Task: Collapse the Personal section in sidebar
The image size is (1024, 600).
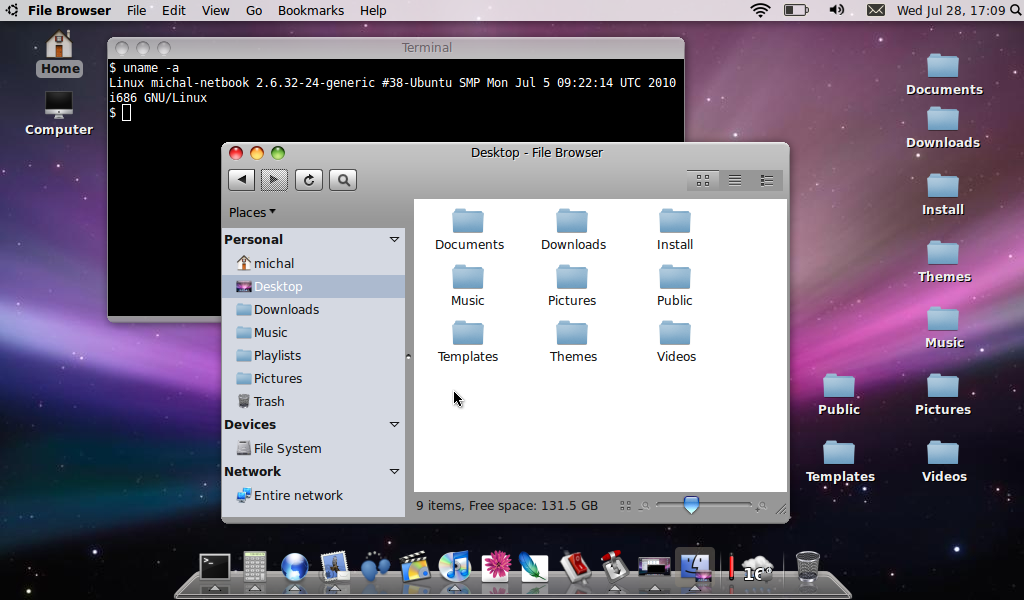Action: click(x=394, y=240)
